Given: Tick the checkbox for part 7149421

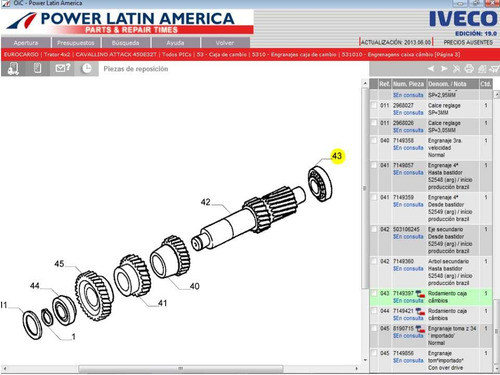Looking at the screenshot, I should (374, 311).
